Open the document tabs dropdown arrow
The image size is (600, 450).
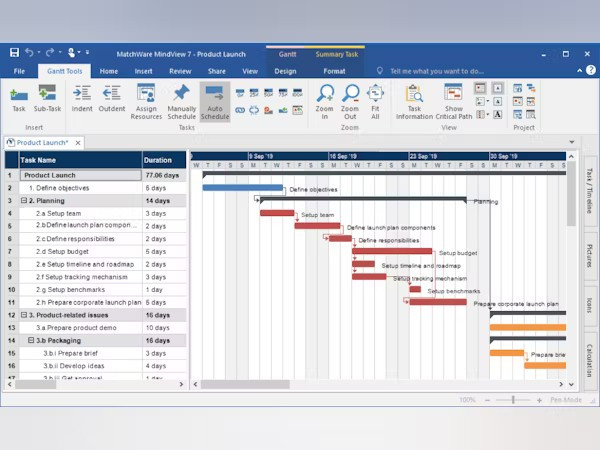572,142
